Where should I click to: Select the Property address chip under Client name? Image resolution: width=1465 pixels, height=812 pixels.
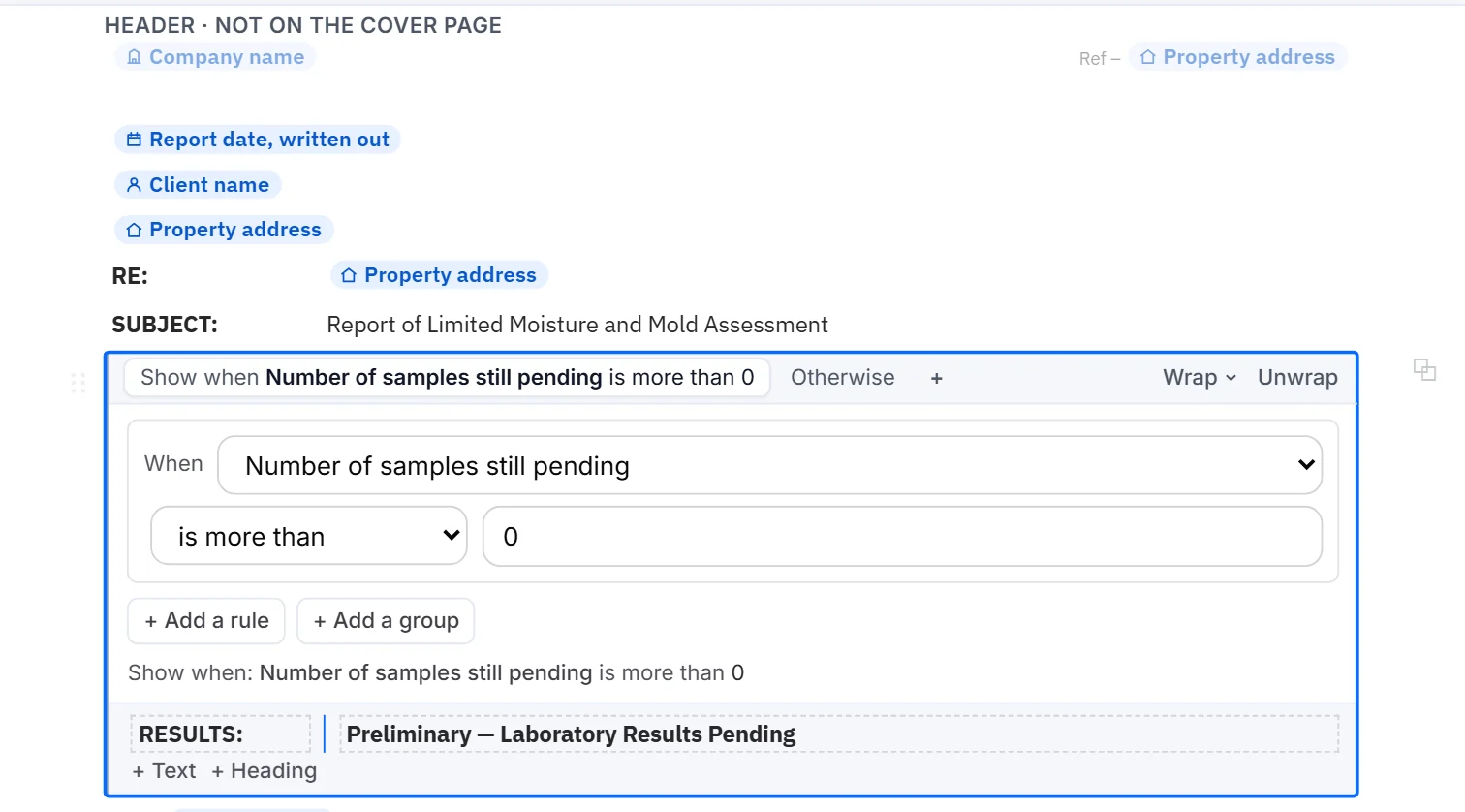click(x=225, y=230)
